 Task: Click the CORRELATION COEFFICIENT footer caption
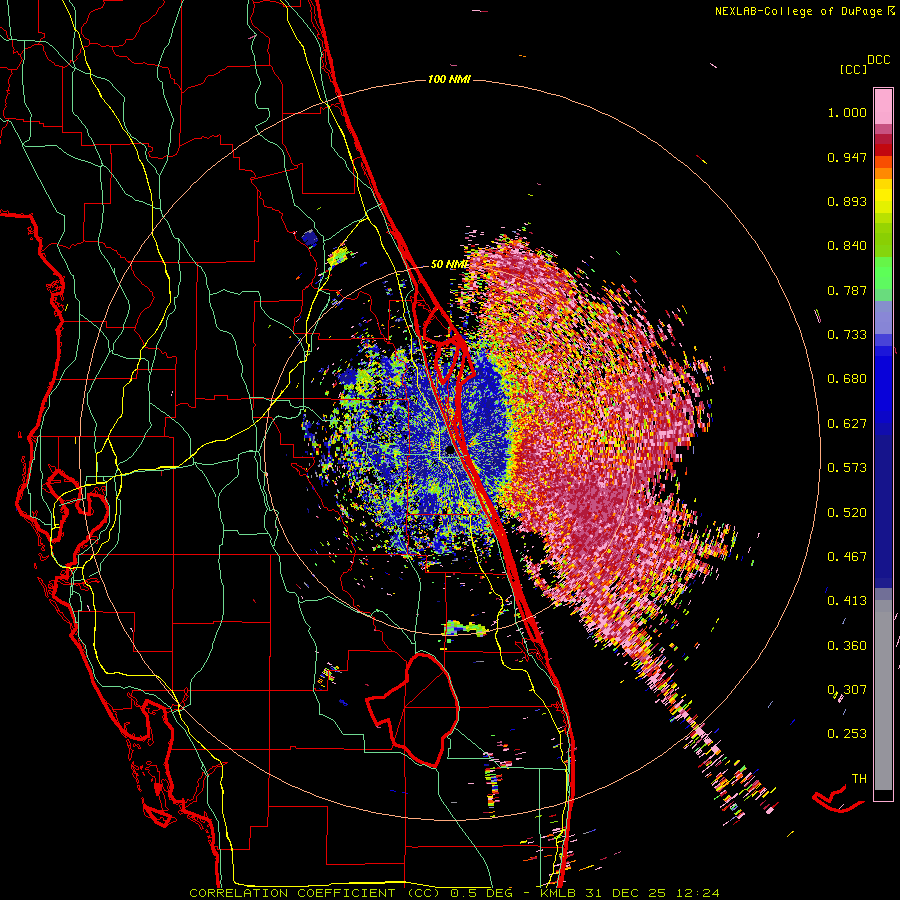pos(454,893)
